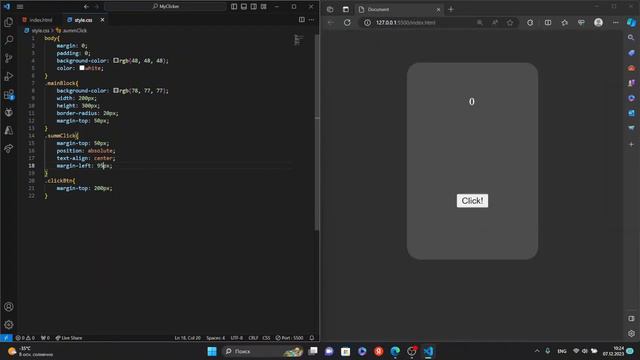Open color picker for rgb(78, 77, 77)
The width and height of the screenshot is (640, 360).
point(116,90)
